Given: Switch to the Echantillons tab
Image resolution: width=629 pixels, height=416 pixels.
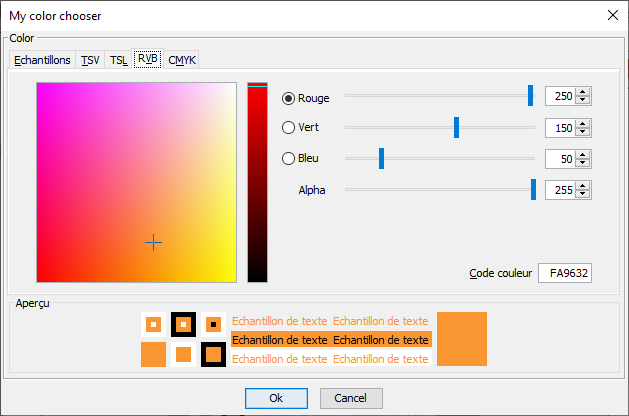Looking at the screenshot, I should pyautogui.click(x=42, y=61).
